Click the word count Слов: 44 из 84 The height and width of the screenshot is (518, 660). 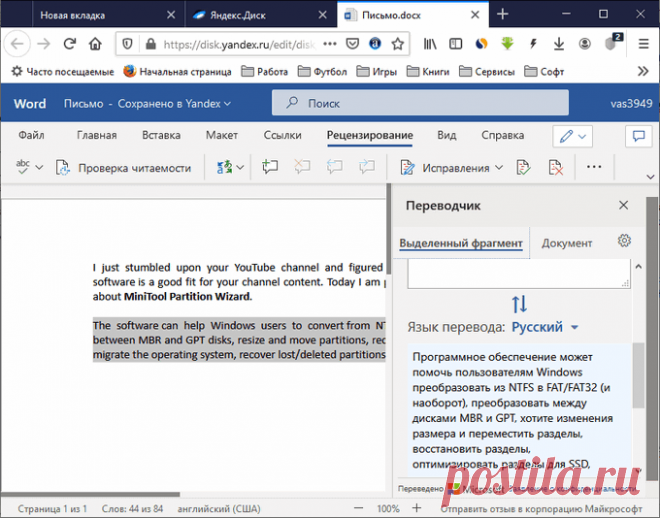pos(132,509)
